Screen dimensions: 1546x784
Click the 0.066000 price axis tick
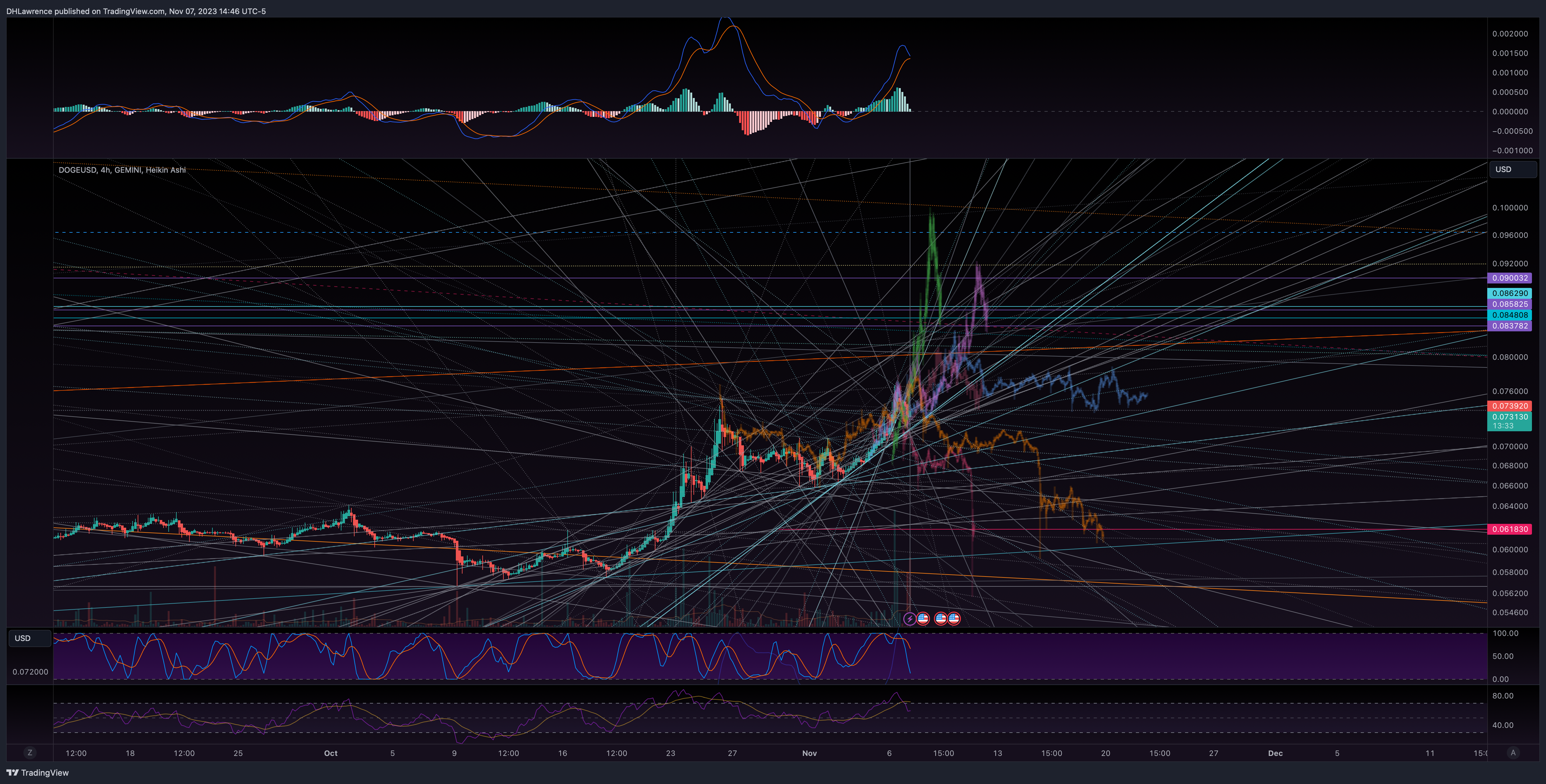point(1510,486)
